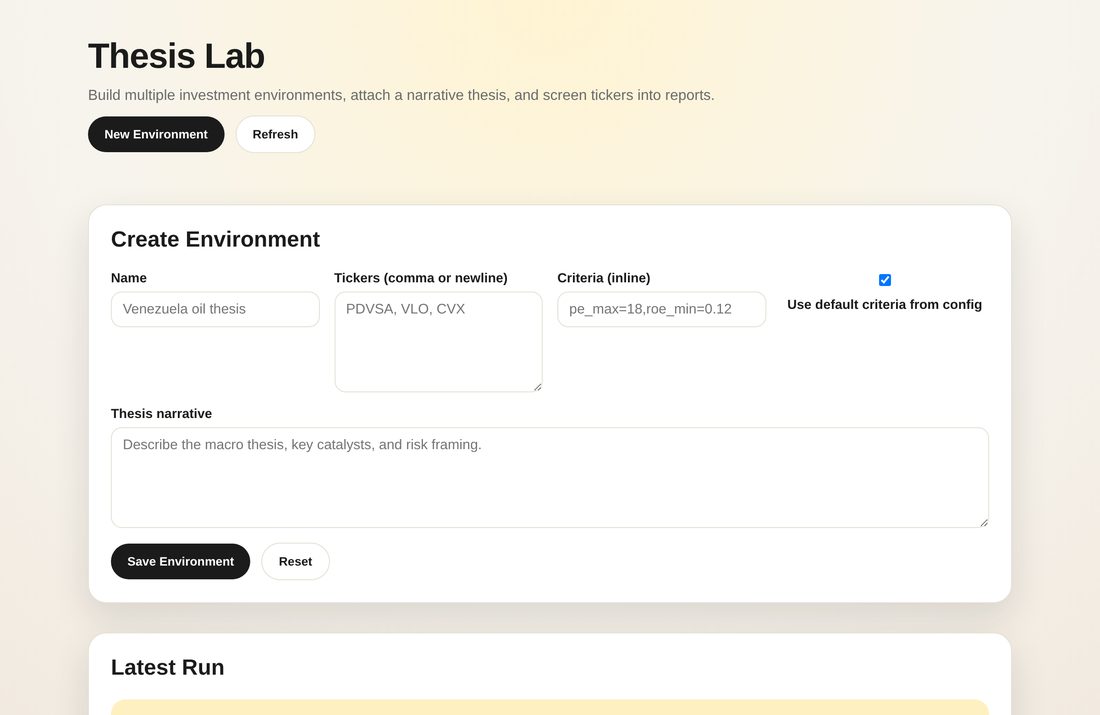Screen dimensions: 1100x715
Task: Click the Reset button
Action: pyautogui.click(x=295, y=561)
